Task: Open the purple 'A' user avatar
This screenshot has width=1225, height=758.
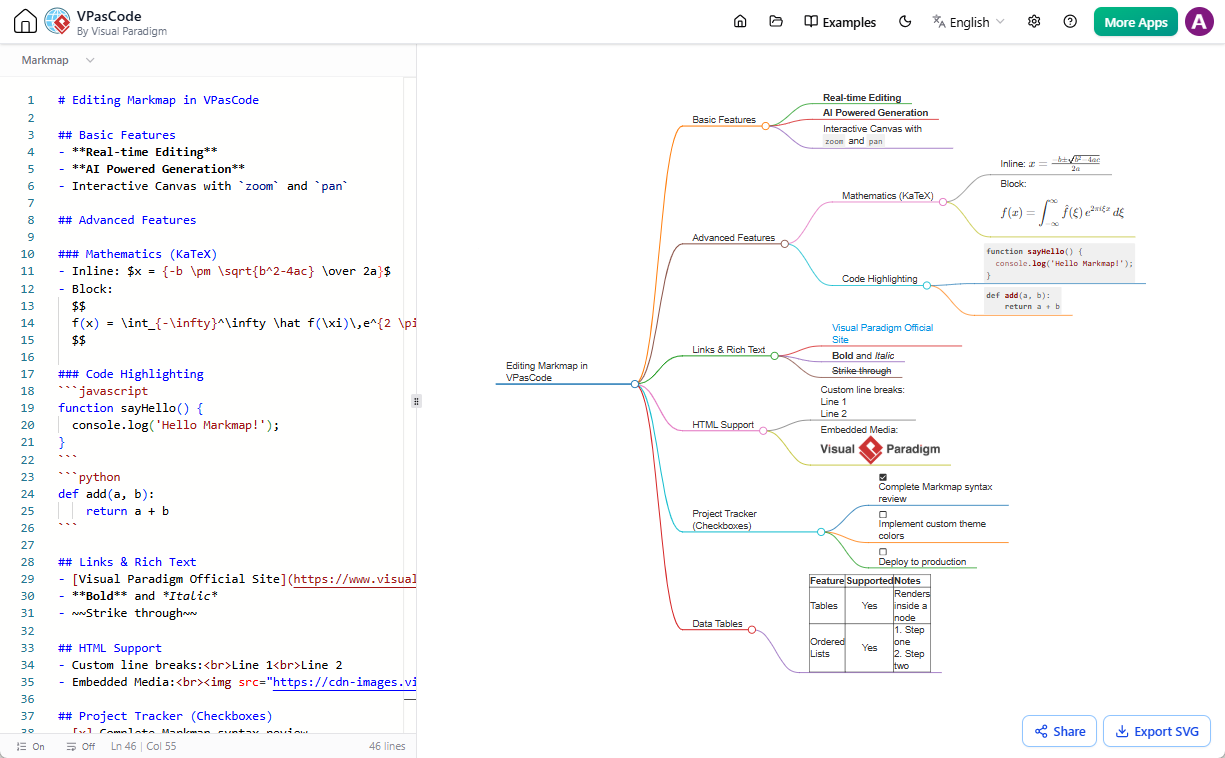Action: coord(1199,22)
